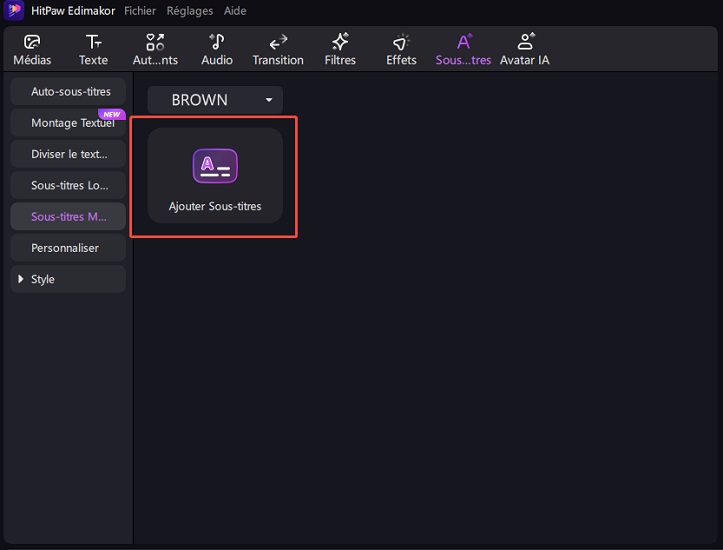Select Sous-titres M... option
Viewport: 723px width, 550px height.
click(x=68, y=217)
